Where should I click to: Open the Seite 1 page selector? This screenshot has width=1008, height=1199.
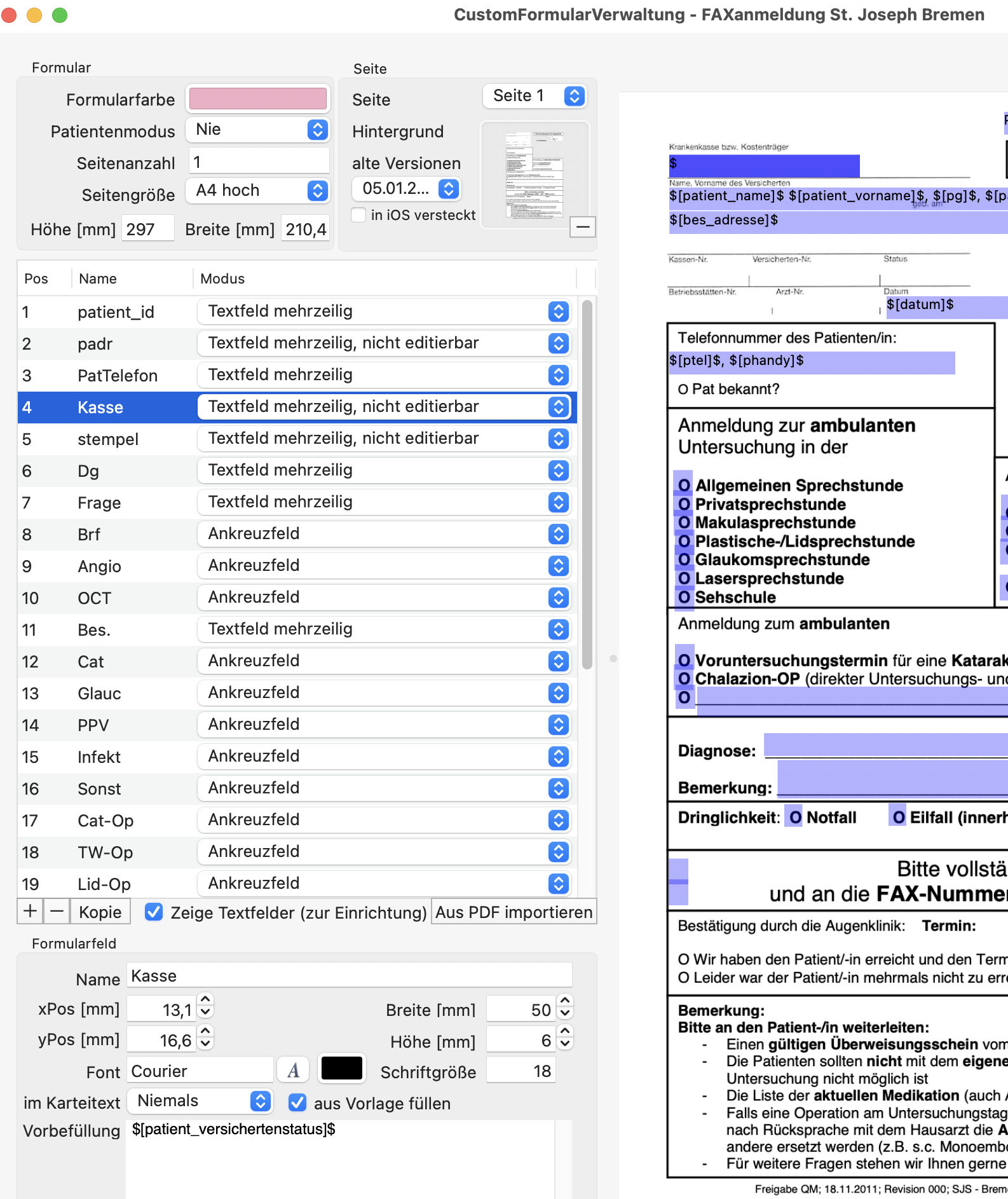tap(535, 96)
